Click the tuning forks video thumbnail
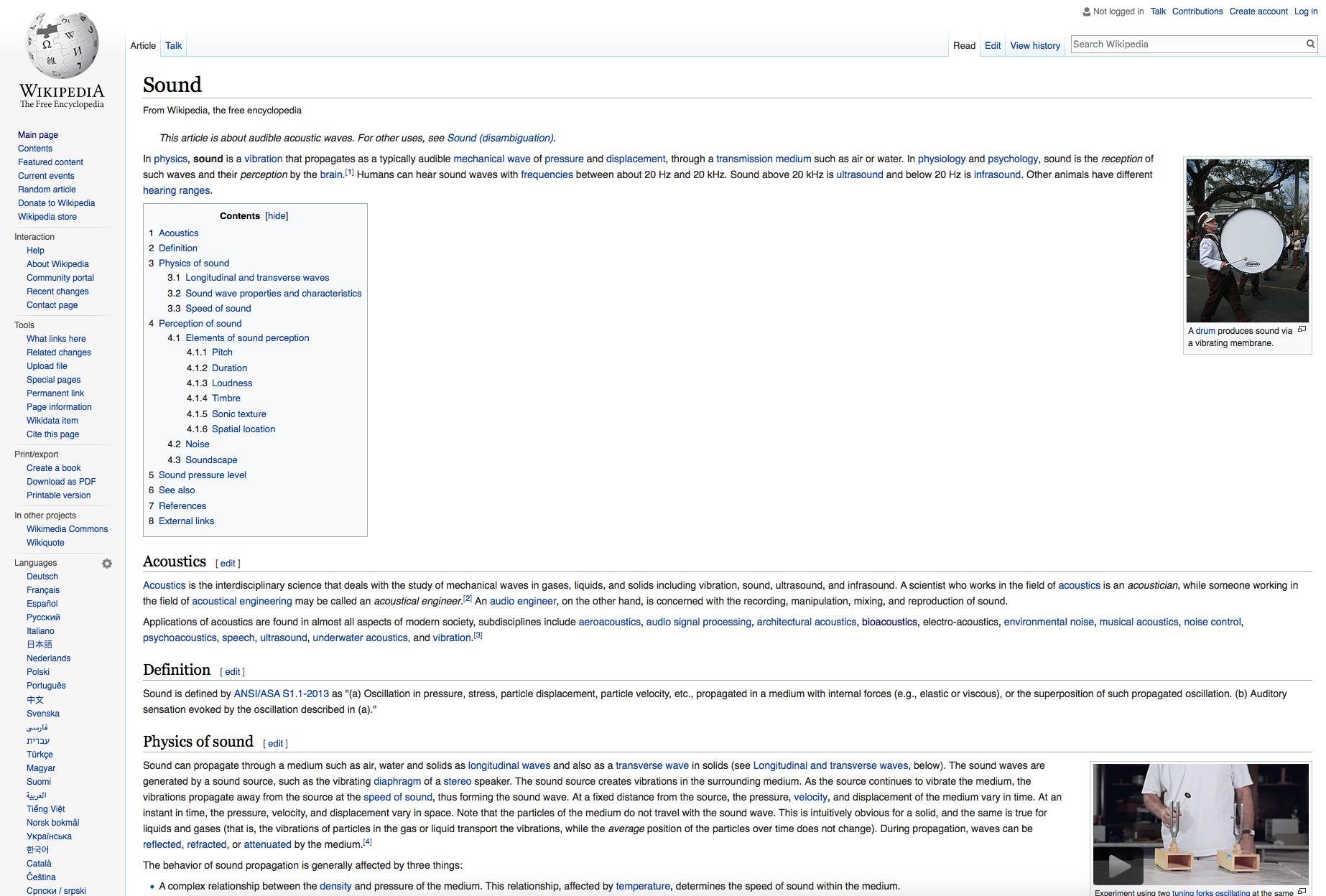Image resolution: width=1326 pixels, height=896 pixels. [1201, 824]
